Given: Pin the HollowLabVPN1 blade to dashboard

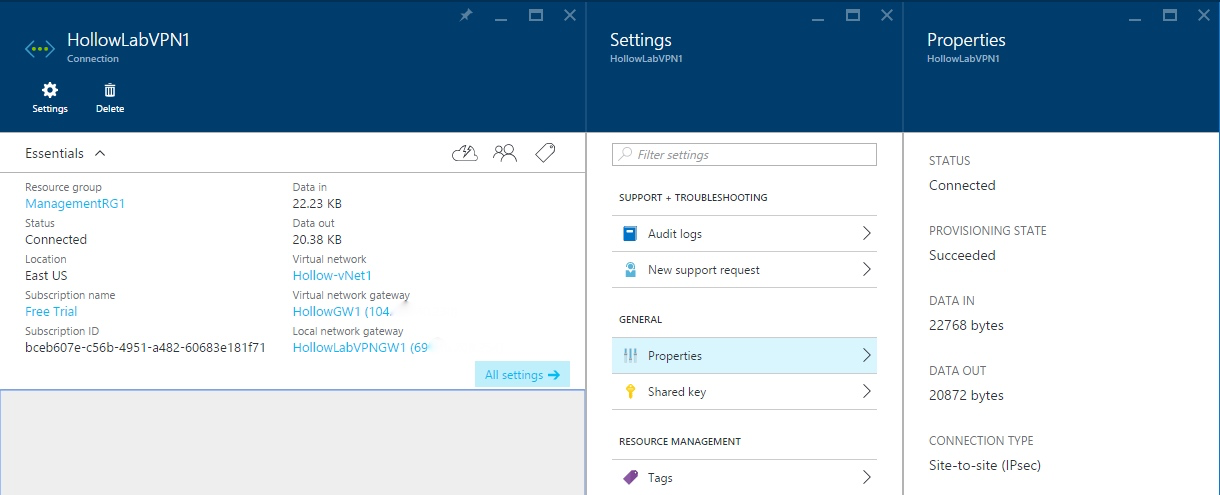Looking at the screenshot, I should coord(465,15).
